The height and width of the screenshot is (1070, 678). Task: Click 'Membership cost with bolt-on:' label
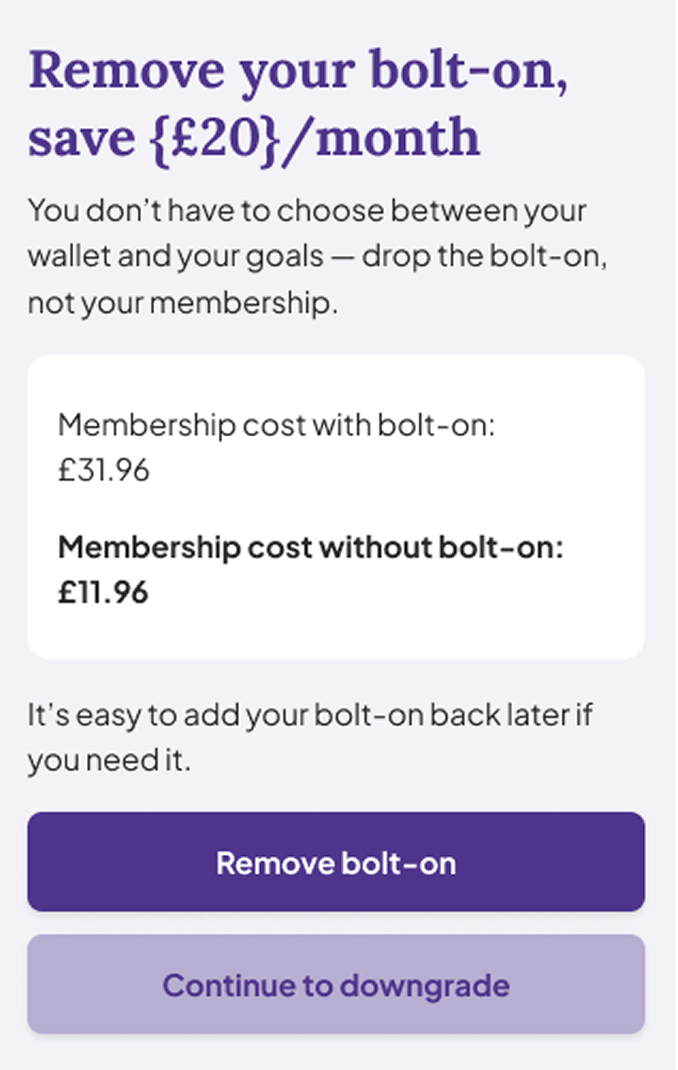(x=277, y=424)
